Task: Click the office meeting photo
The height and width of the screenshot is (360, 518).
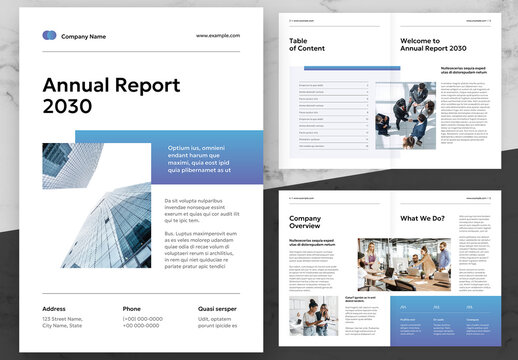Action: pyautogui.click(x=404, y=265)
